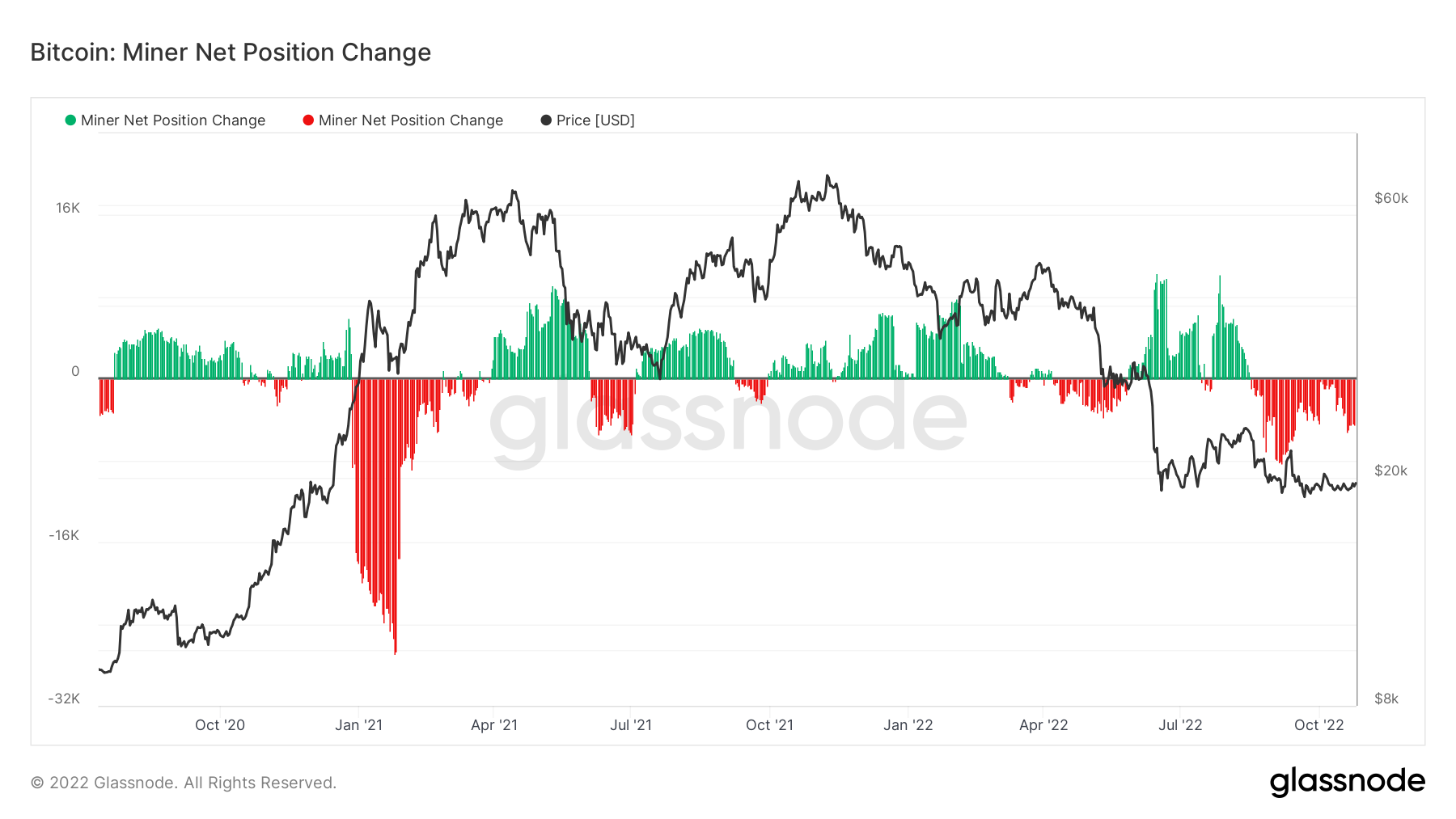Select the Jan '22 axis label
This screenshot has width=1456, height=819.
(x=908, y=725)
